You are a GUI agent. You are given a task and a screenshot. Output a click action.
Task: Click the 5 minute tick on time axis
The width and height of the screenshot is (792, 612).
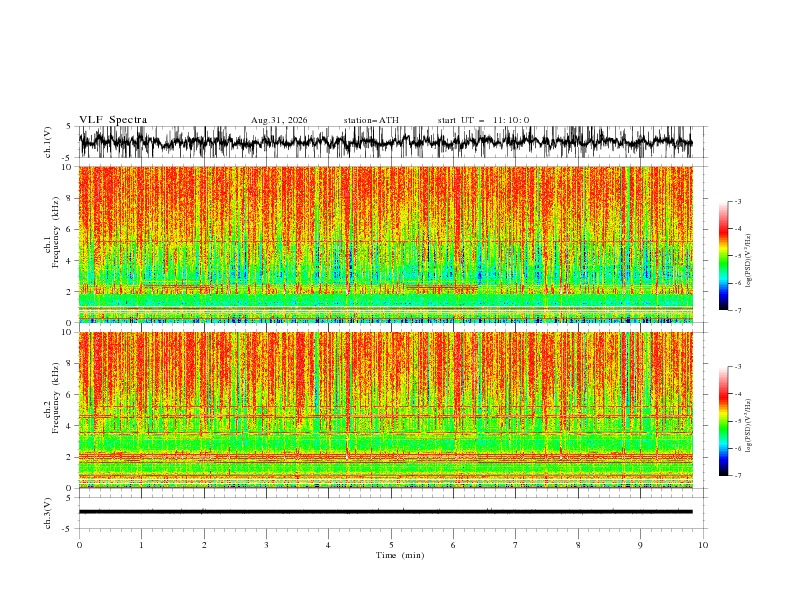391,545
